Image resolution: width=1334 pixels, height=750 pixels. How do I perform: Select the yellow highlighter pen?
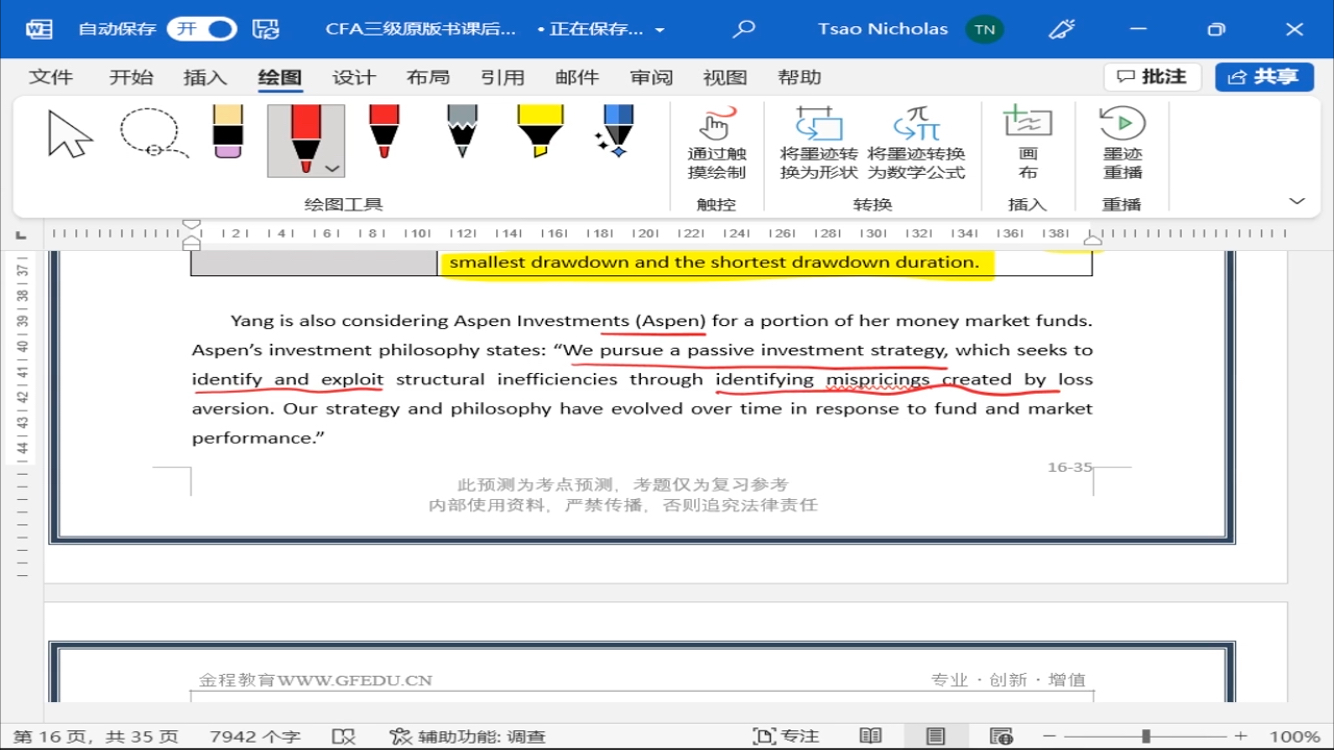540,133
